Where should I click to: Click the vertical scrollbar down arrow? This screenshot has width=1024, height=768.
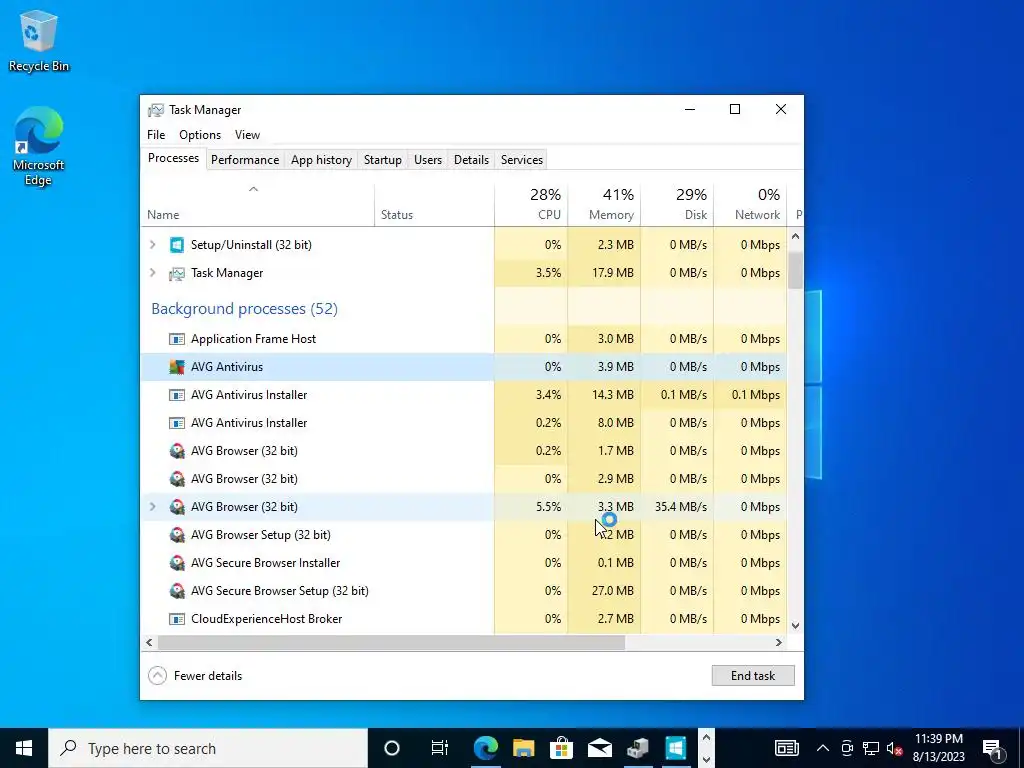pyautogui.click(x=795, y=626)
